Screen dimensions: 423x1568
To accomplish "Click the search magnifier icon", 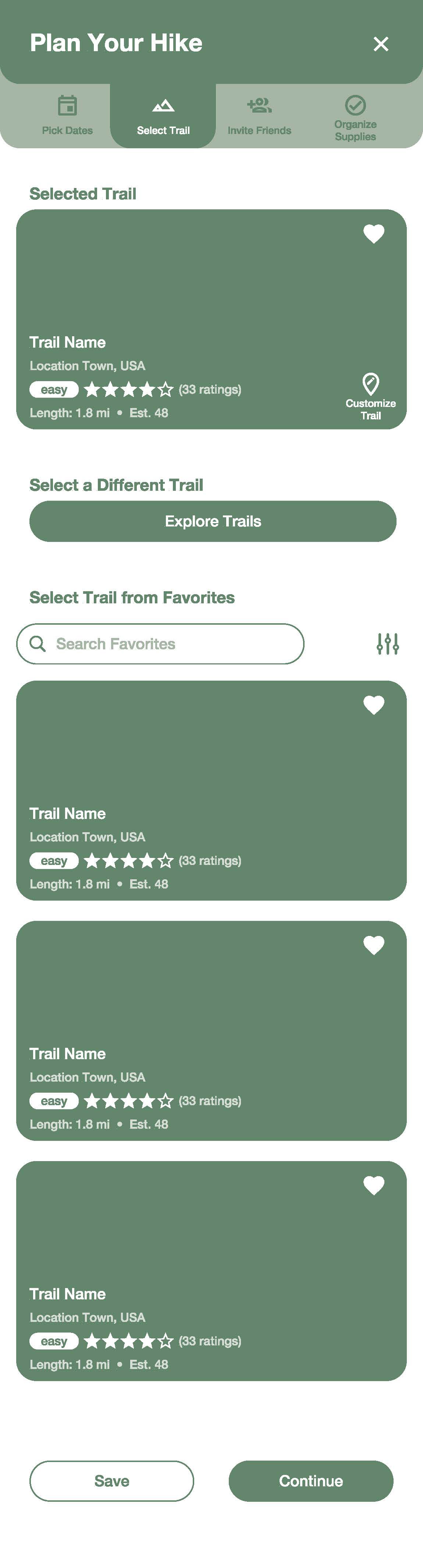I will click(38, 643).
